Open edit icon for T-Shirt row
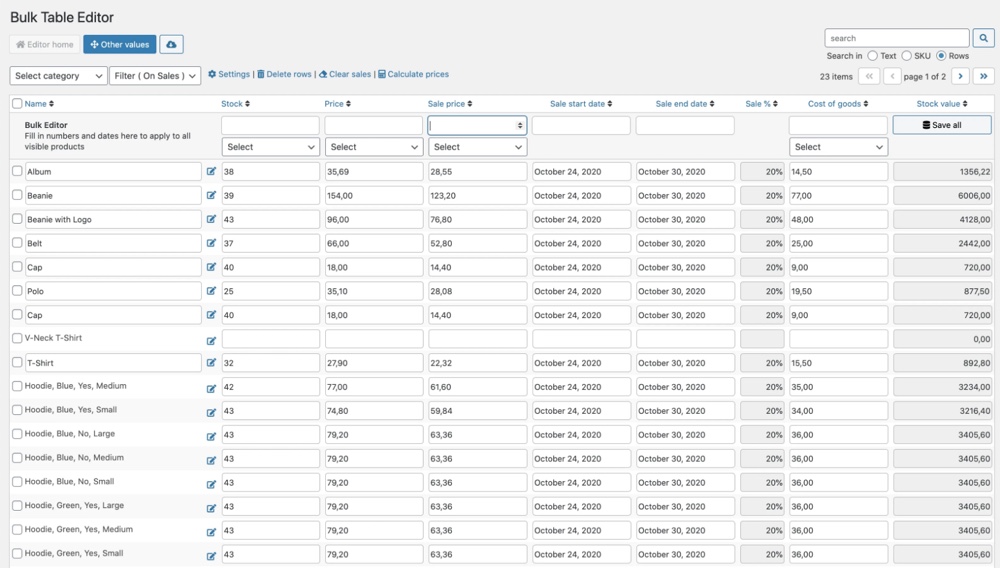This screenshot has width=1000, height=568. coord(211,363)
